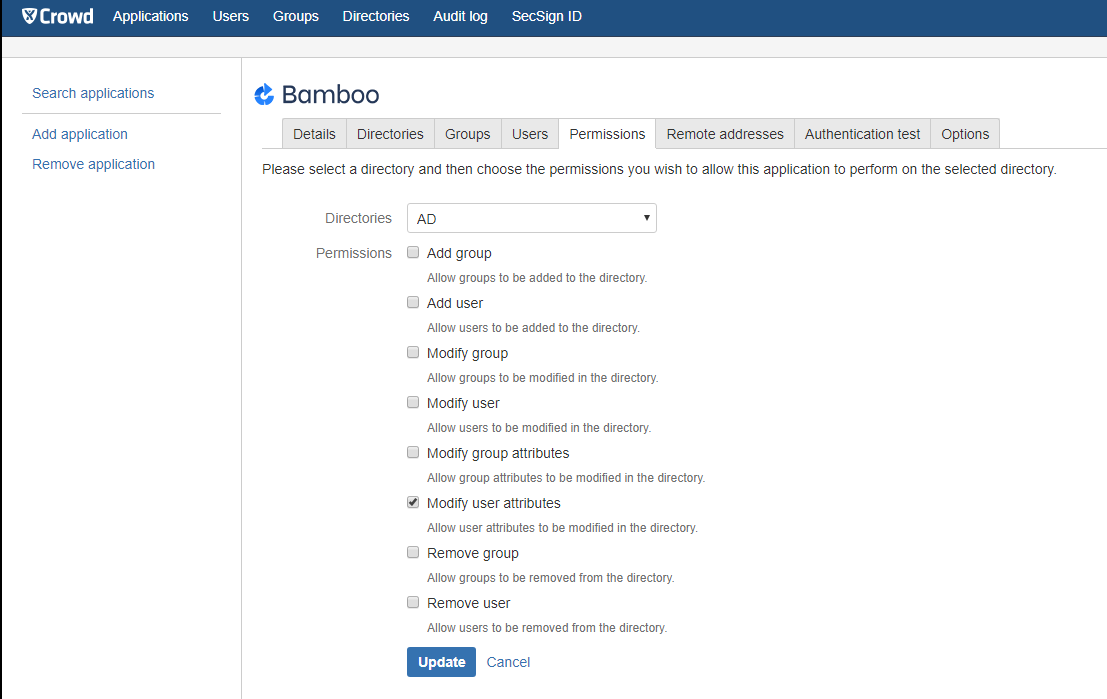
Task: Open the Remote addresses tab
Action: (724, 133)
